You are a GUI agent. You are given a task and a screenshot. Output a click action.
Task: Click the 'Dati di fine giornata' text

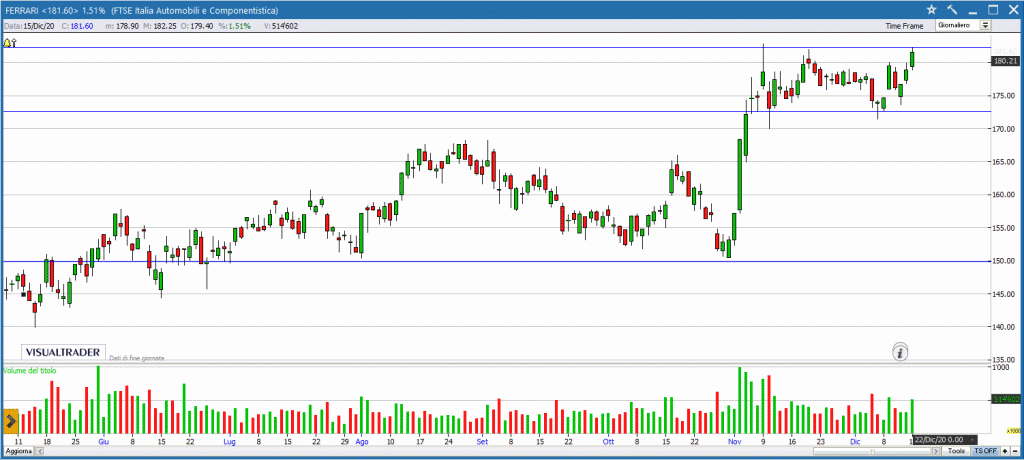(137, 358)
